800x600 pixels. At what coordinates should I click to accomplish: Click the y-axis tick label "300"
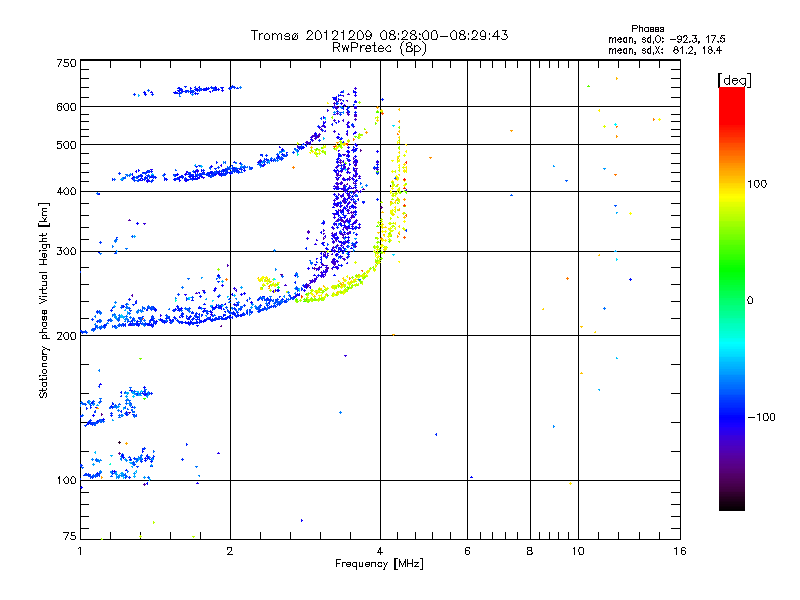pyautogui.click(x=66, y=251)
